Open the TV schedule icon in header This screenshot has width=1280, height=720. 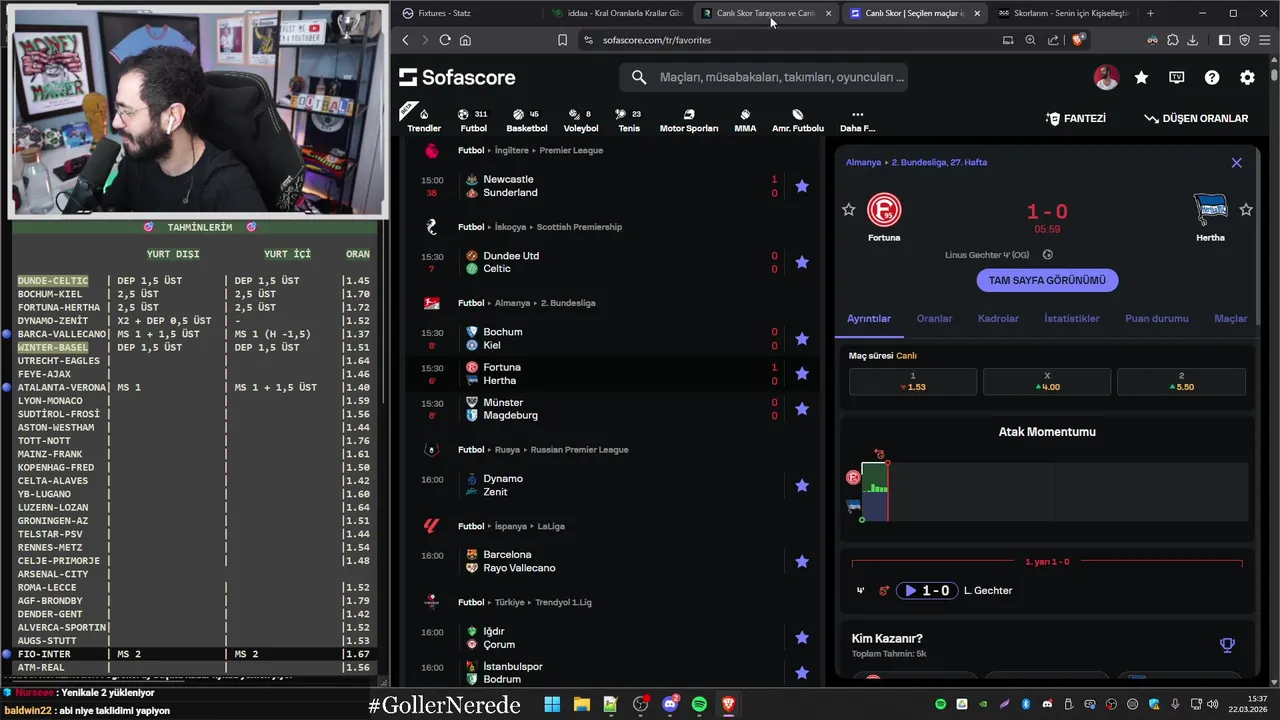click(1177, 77)
